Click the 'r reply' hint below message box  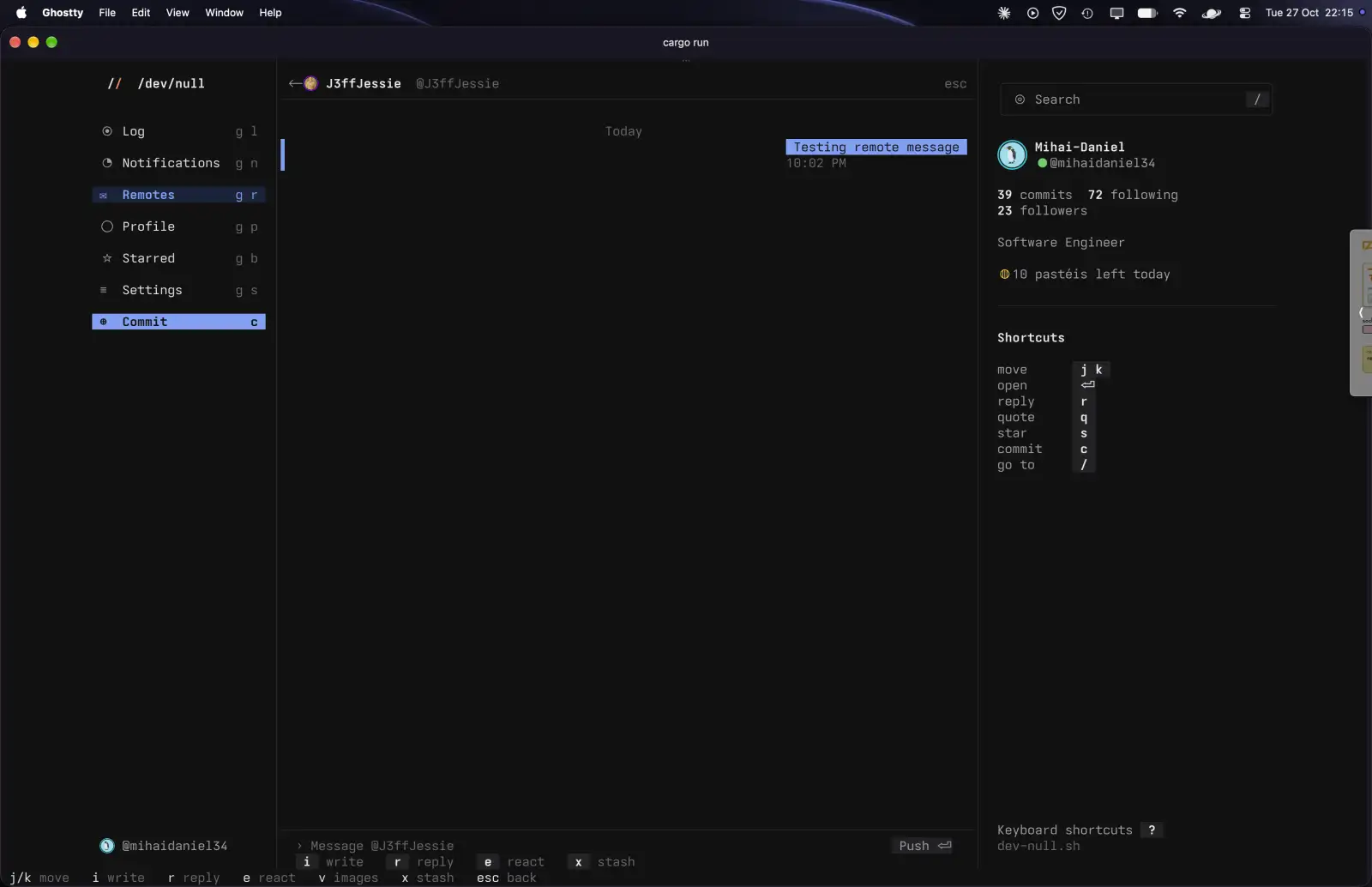422,862
